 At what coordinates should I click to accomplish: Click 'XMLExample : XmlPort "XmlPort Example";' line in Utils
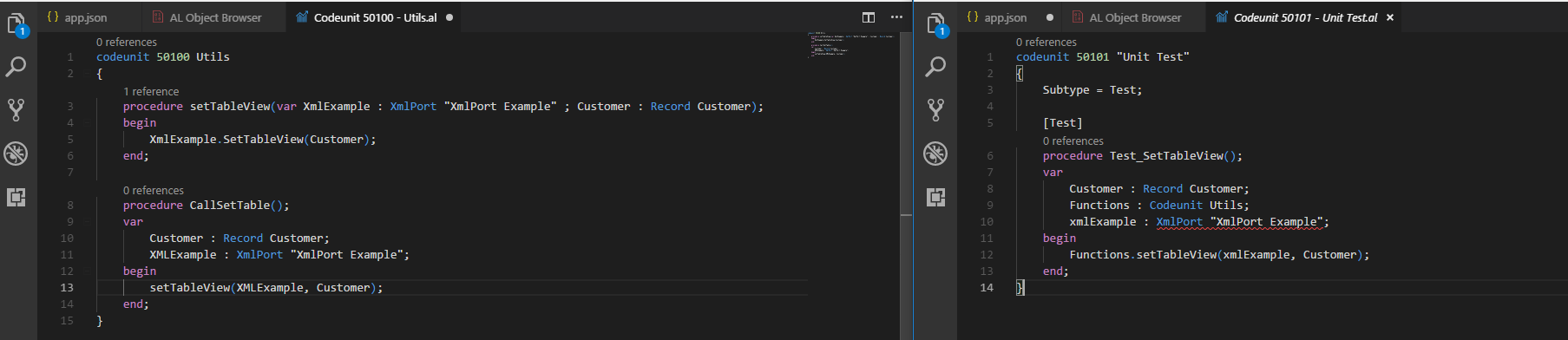[x=279, y=255]
